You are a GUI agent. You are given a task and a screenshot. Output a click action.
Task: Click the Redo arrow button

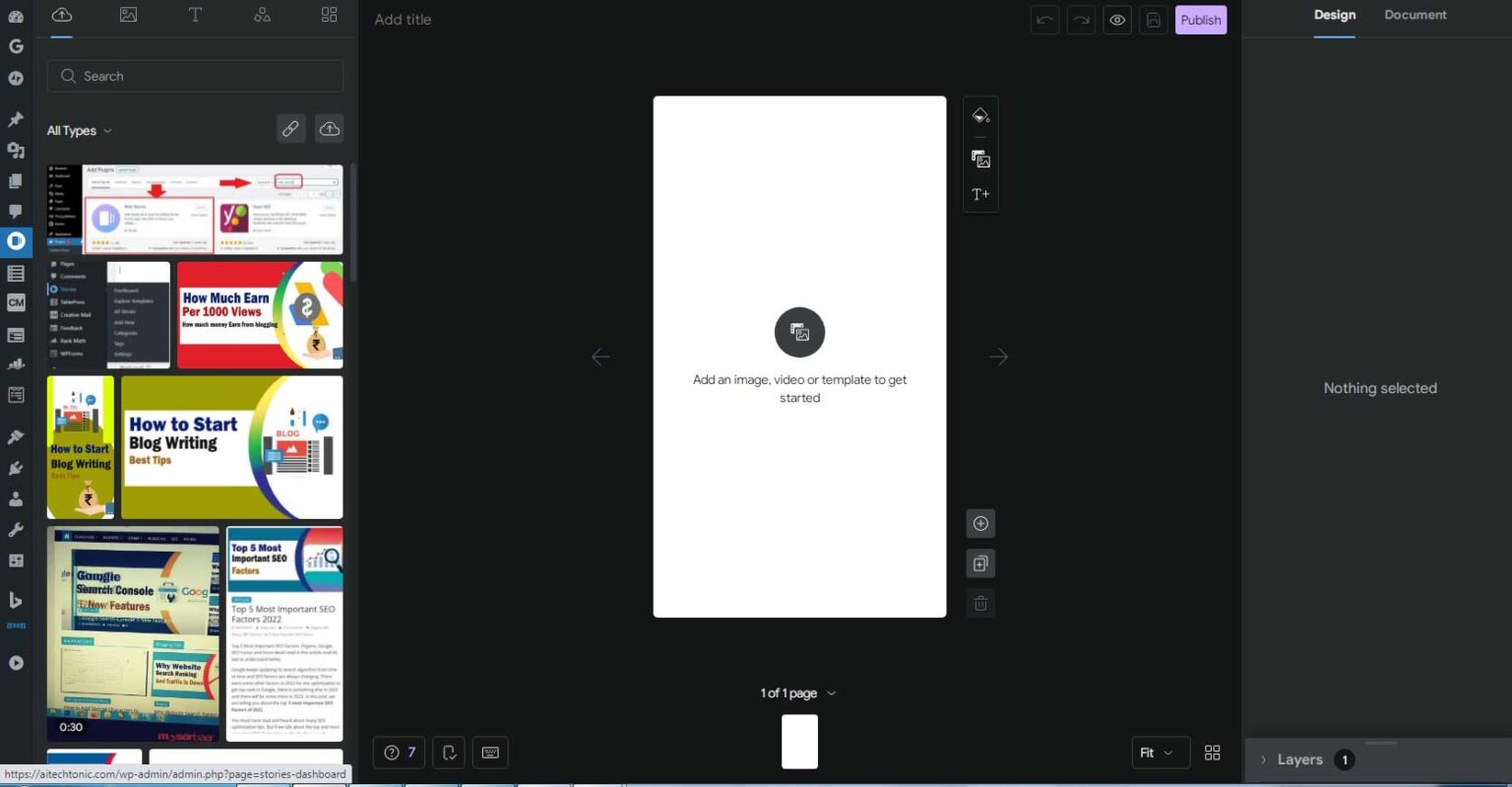click(1081, 20)
